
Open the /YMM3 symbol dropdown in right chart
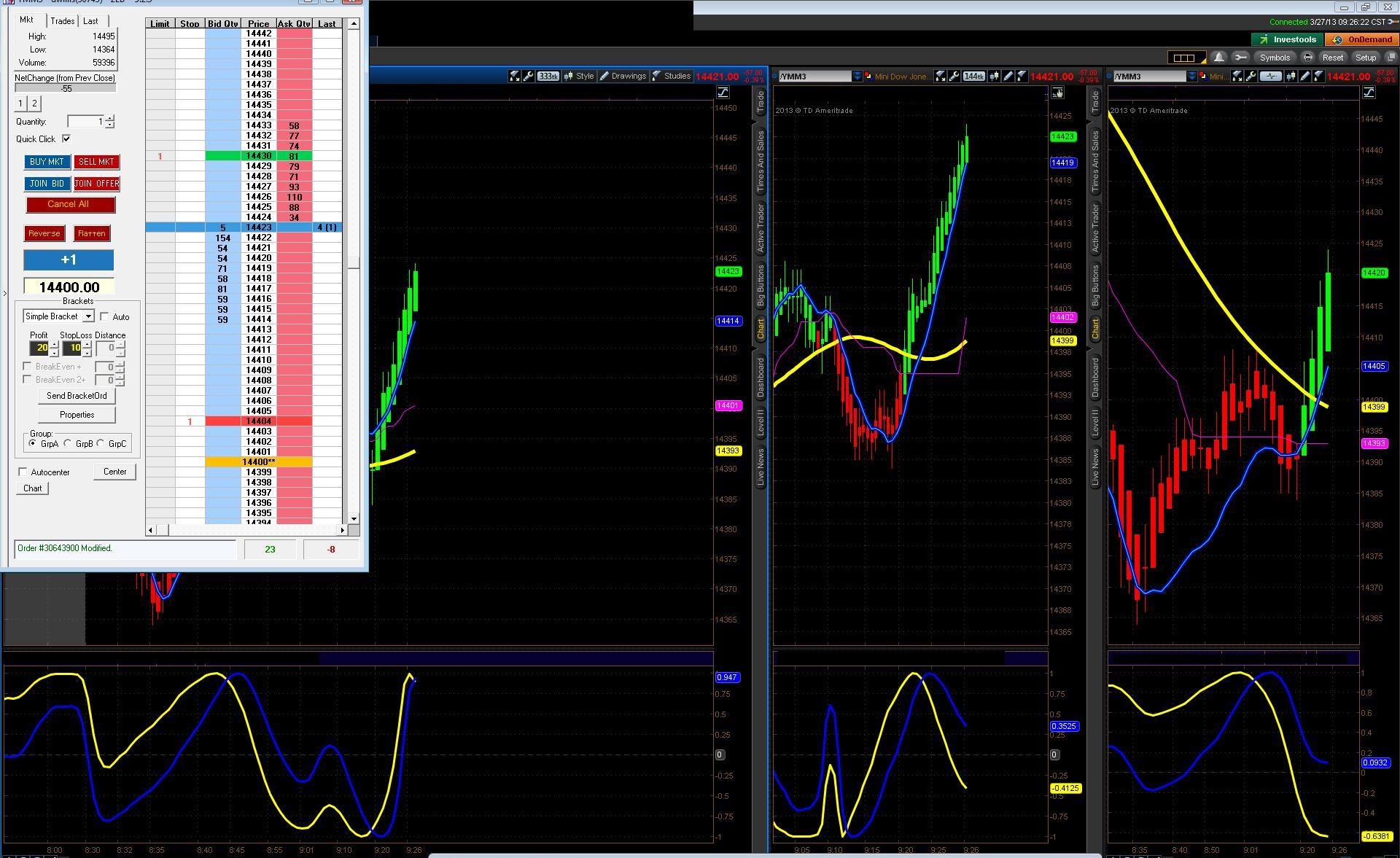coord(1191,76)
